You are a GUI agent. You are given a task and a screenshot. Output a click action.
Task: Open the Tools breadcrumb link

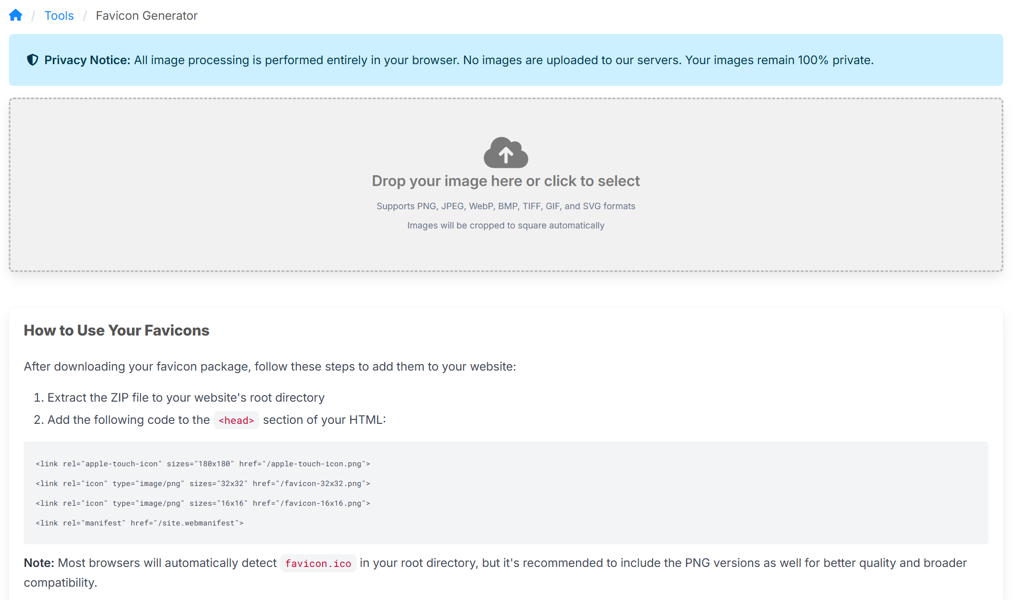(59, 15)
